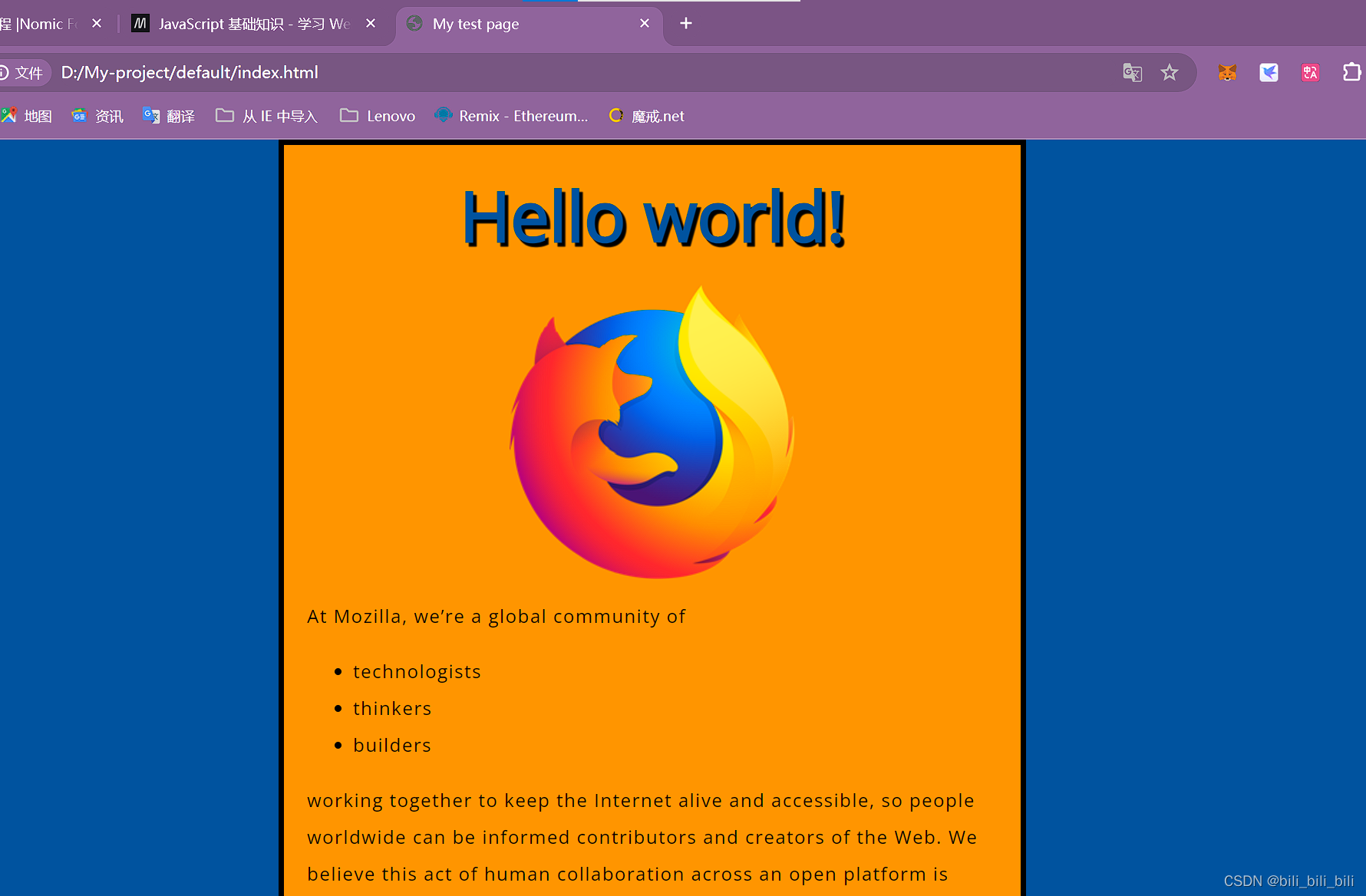Open the Remix - Ethereum bookmark
Viewport: 1366px width, 896px height.
click(x=511, y=116)
